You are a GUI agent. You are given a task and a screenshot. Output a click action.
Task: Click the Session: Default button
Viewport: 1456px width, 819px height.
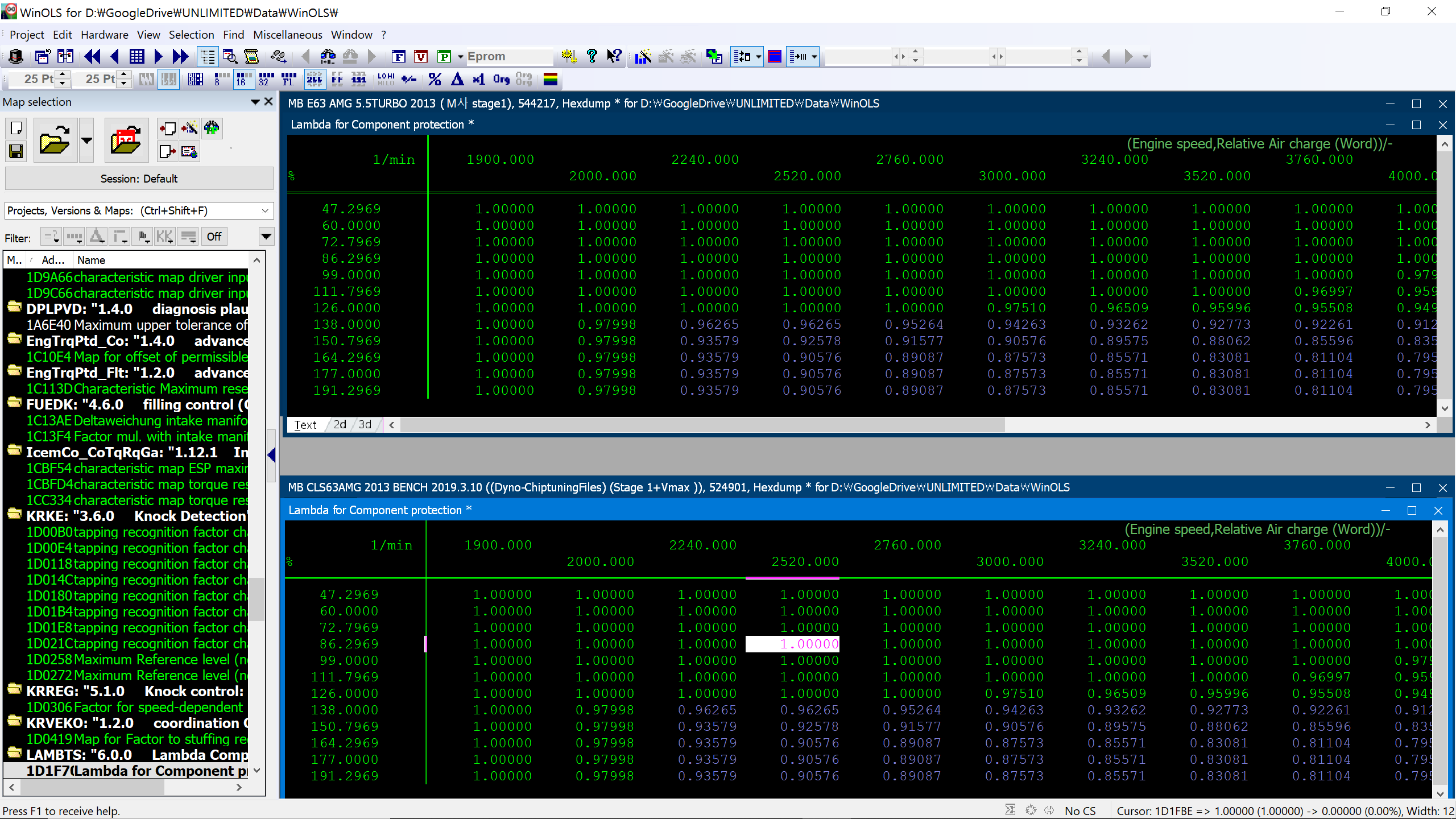(x=139, y=179)
